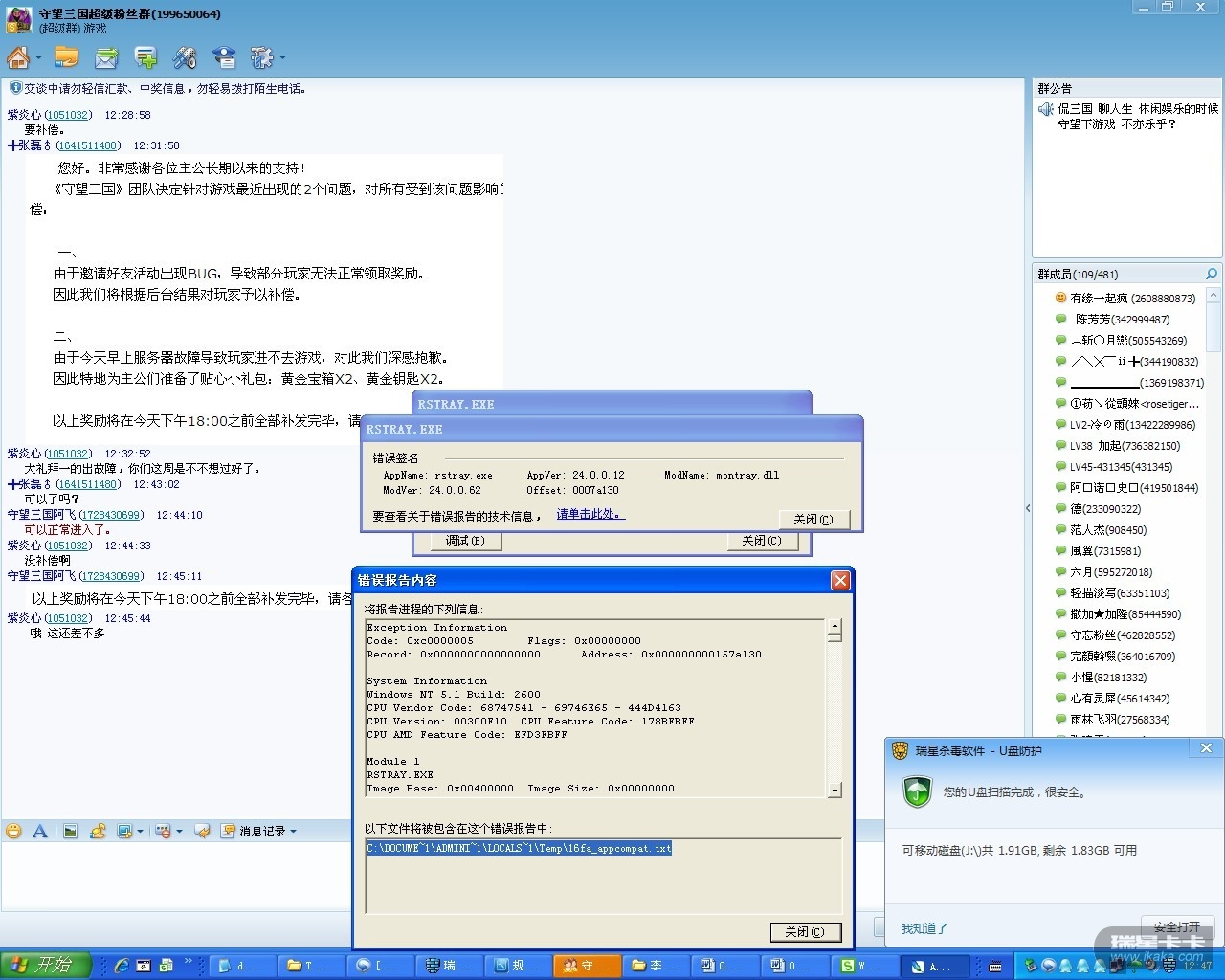Click the music share icon
The image size is (1225, 980).
(x=98, y=831)
